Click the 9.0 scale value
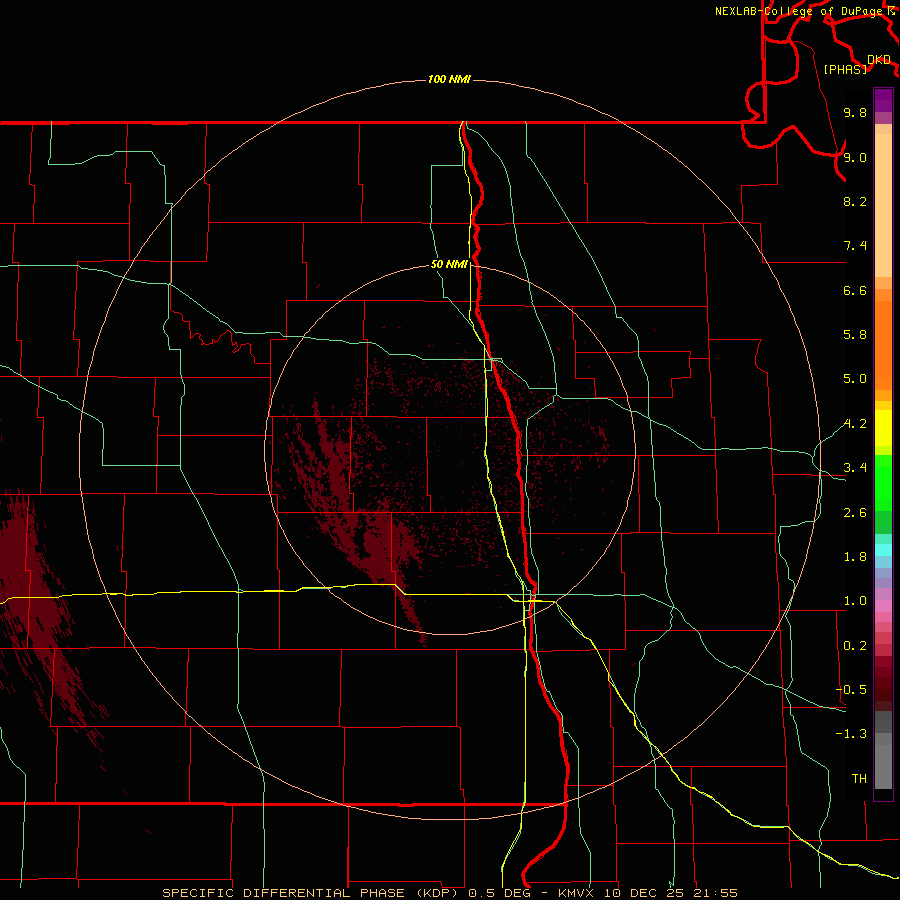The width and height of the screenshot is (900, 900). coord(855,157)
